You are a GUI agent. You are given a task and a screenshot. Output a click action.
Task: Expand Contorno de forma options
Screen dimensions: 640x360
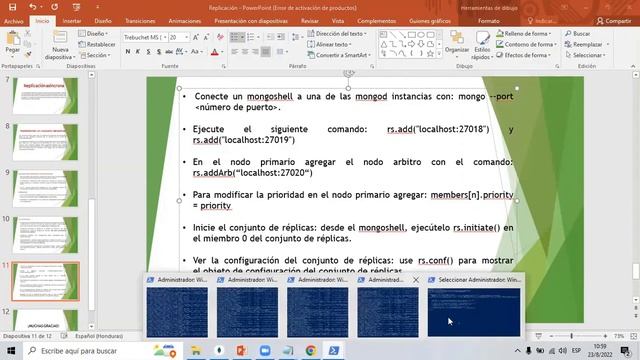(x=527, y=44)
